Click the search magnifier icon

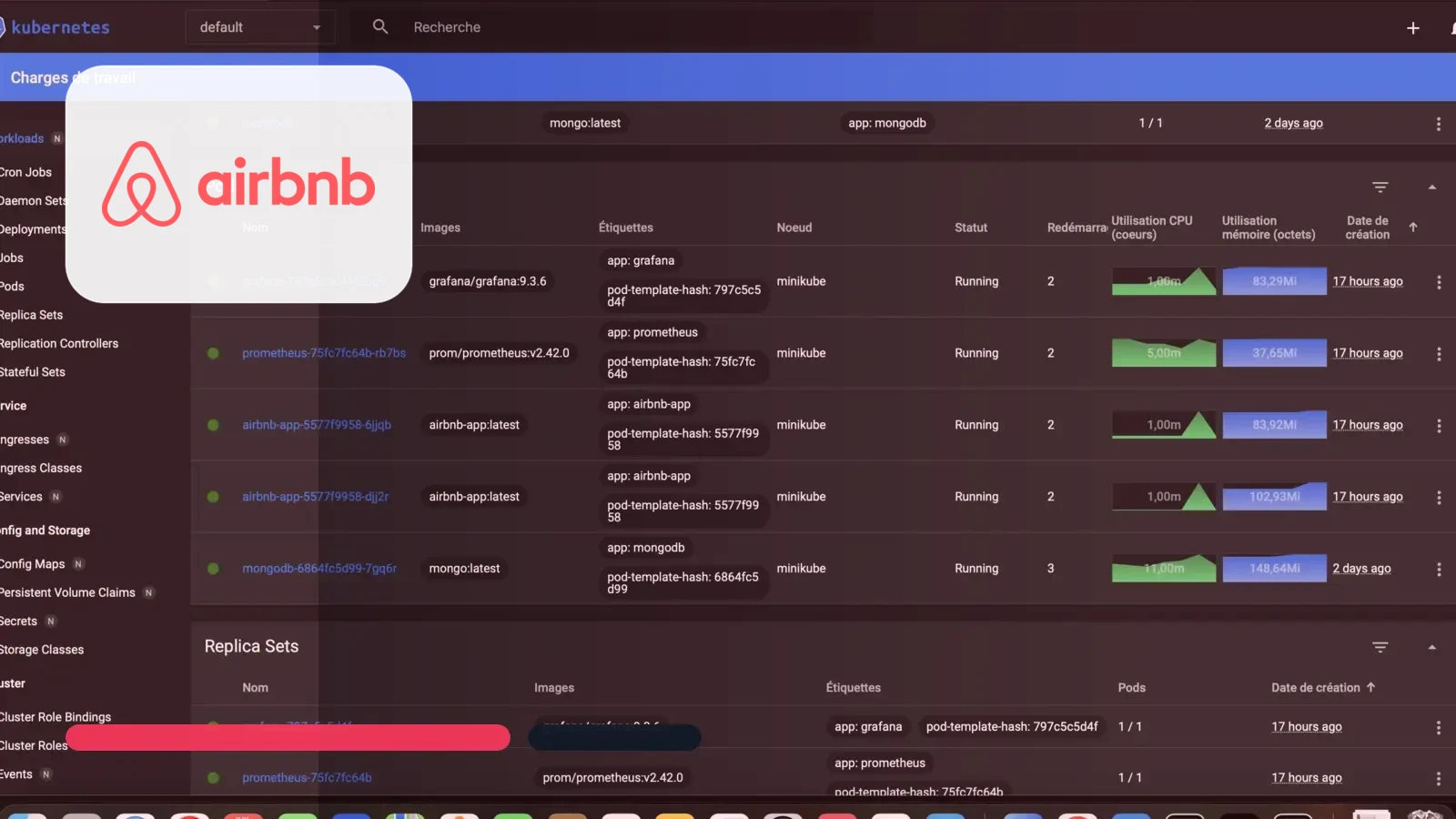[x=380, y=27]
